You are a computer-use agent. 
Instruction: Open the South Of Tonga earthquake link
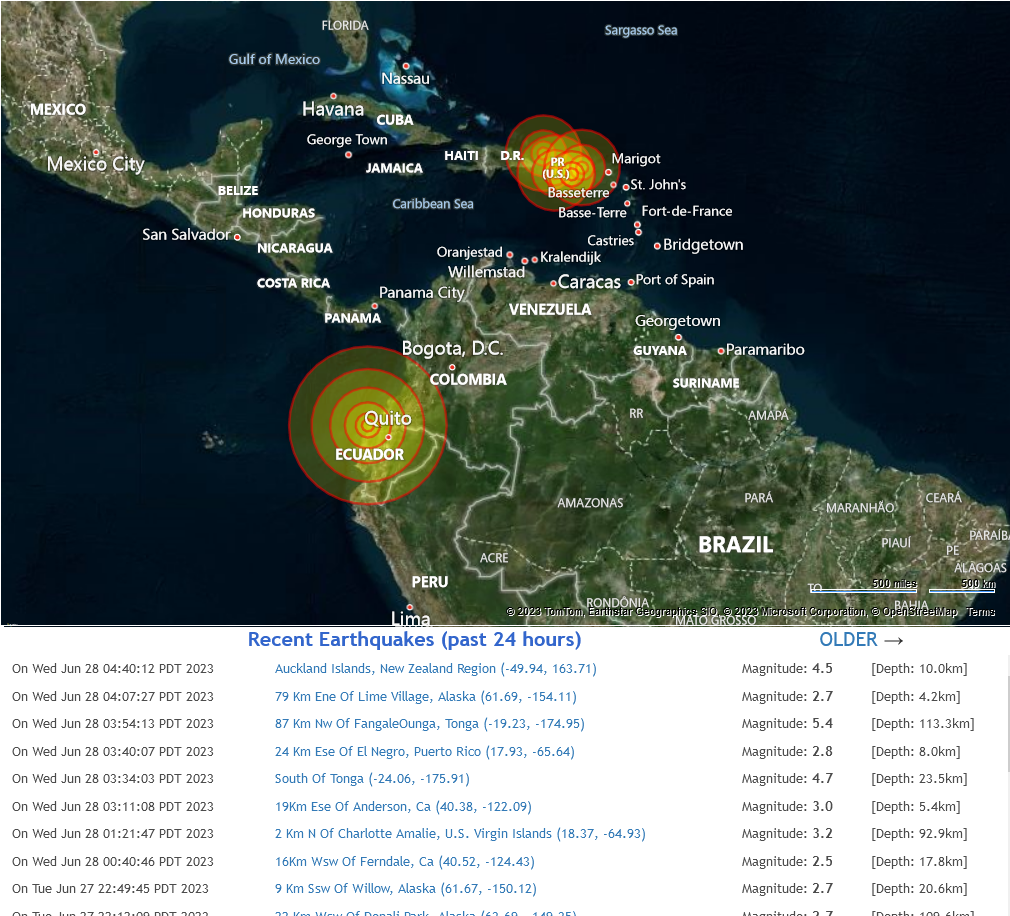372,778
